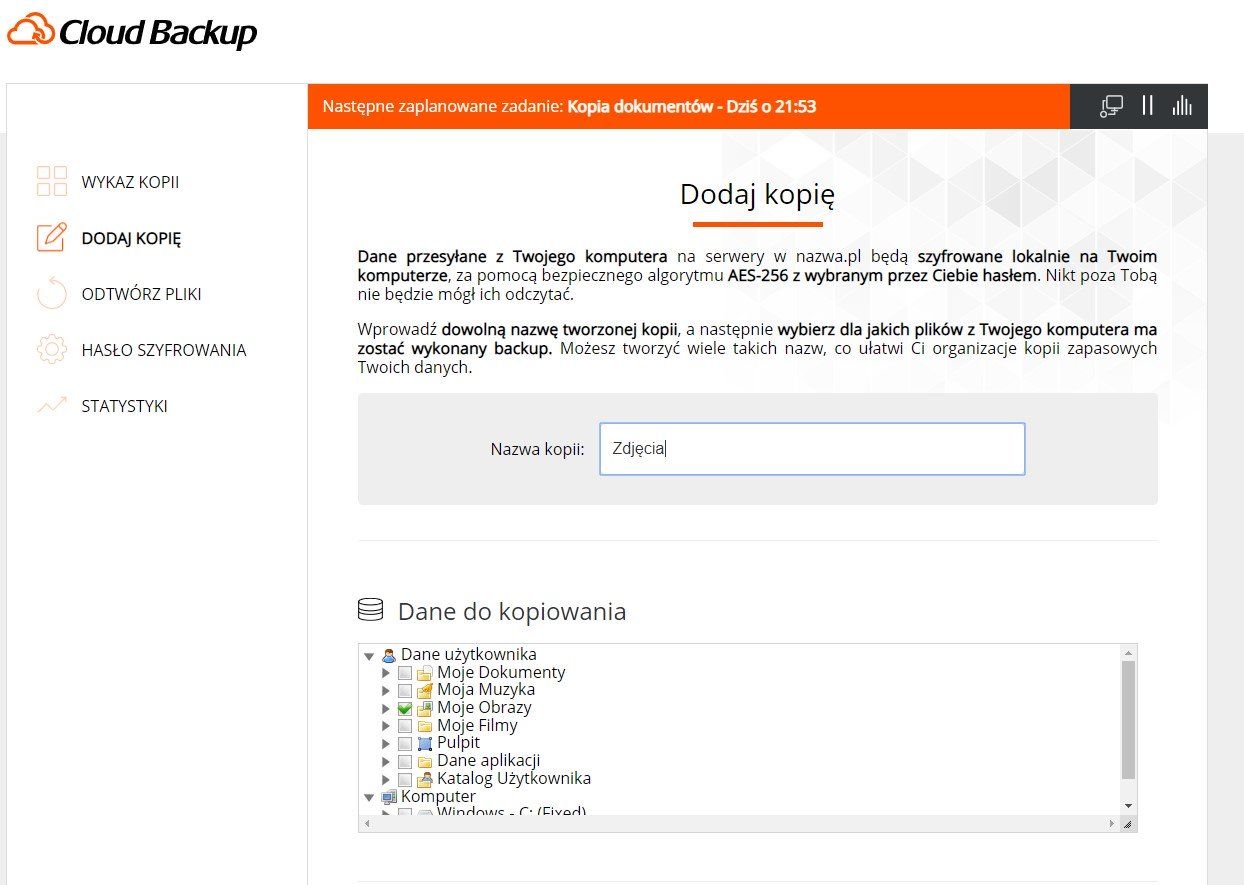Expand the Moje Dokumenty node
1244x885 pixels.
[387, 673]
